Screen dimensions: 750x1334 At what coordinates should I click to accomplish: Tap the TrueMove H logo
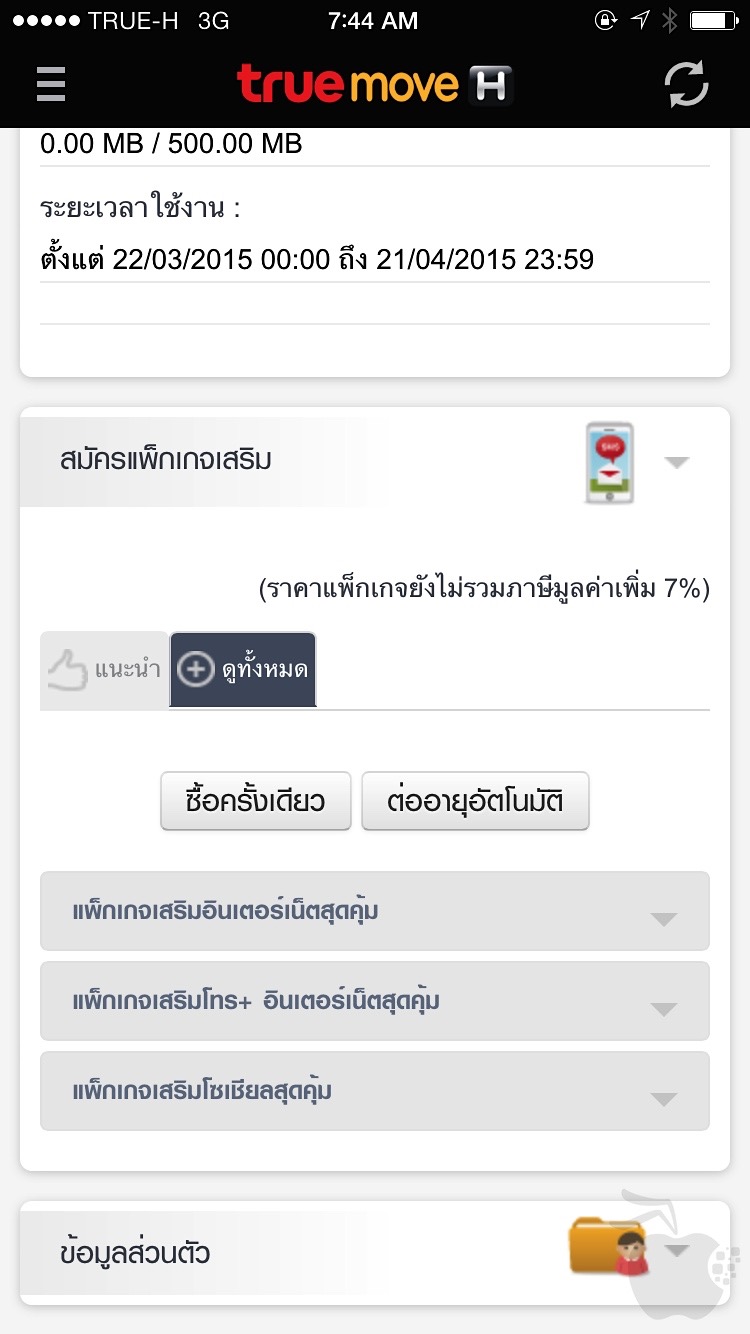coord(375,84)
